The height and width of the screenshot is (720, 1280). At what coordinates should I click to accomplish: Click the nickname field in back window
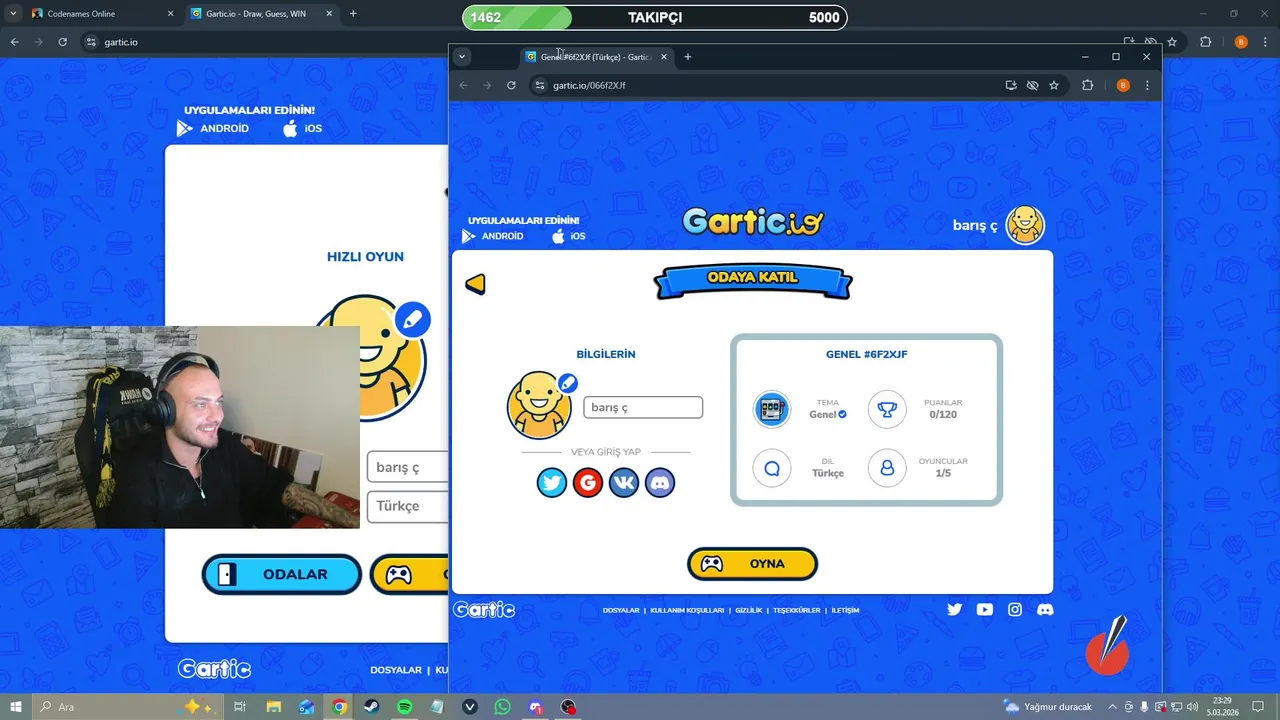(x=408, y=468)
